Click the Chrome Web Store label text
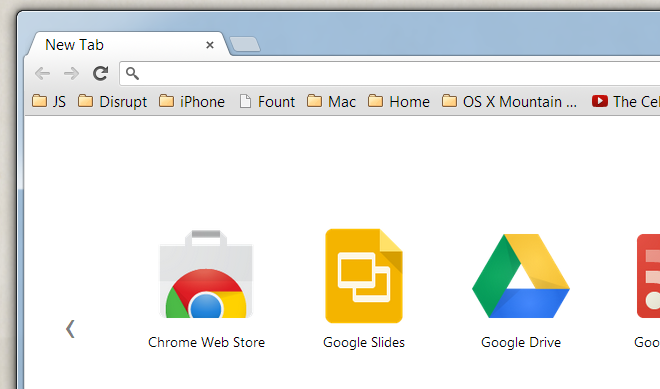Image resolution: width=660 pixels, height=389 pixels. [x=206, y=342]
